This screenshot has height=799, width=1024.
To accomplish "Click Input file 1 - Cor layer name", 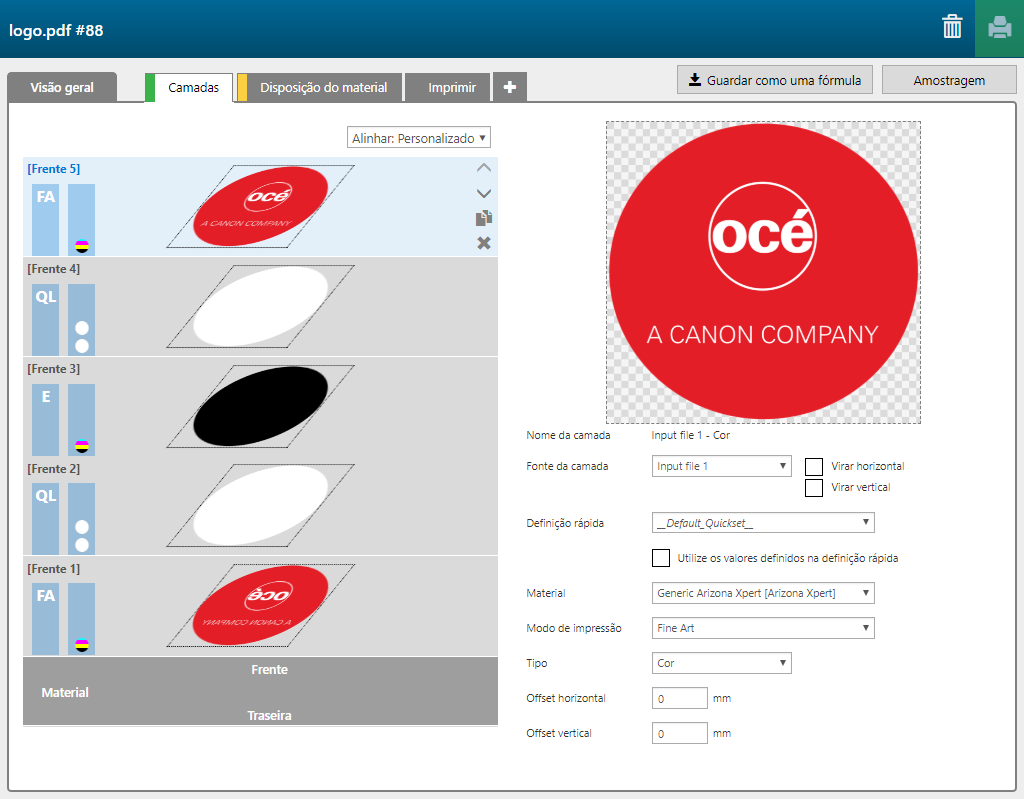I will pyautogui.click(x=690, y=435).
